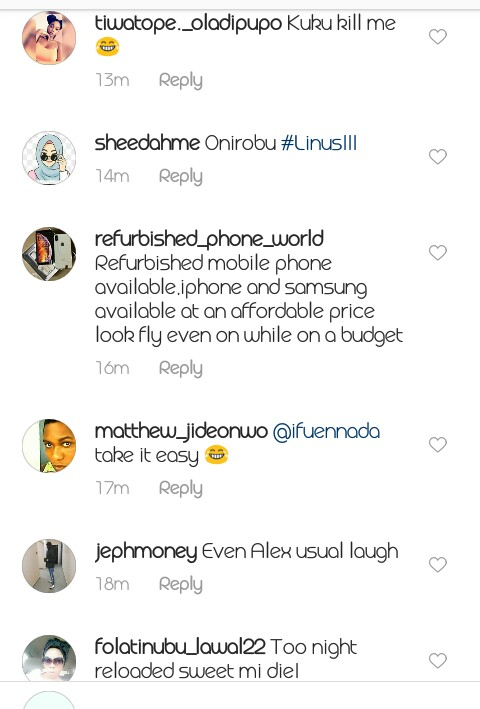Open tiwatope._oladipupo's profile picture
The width and height of the screenshot is (480, 709).
tap(49, 38)
